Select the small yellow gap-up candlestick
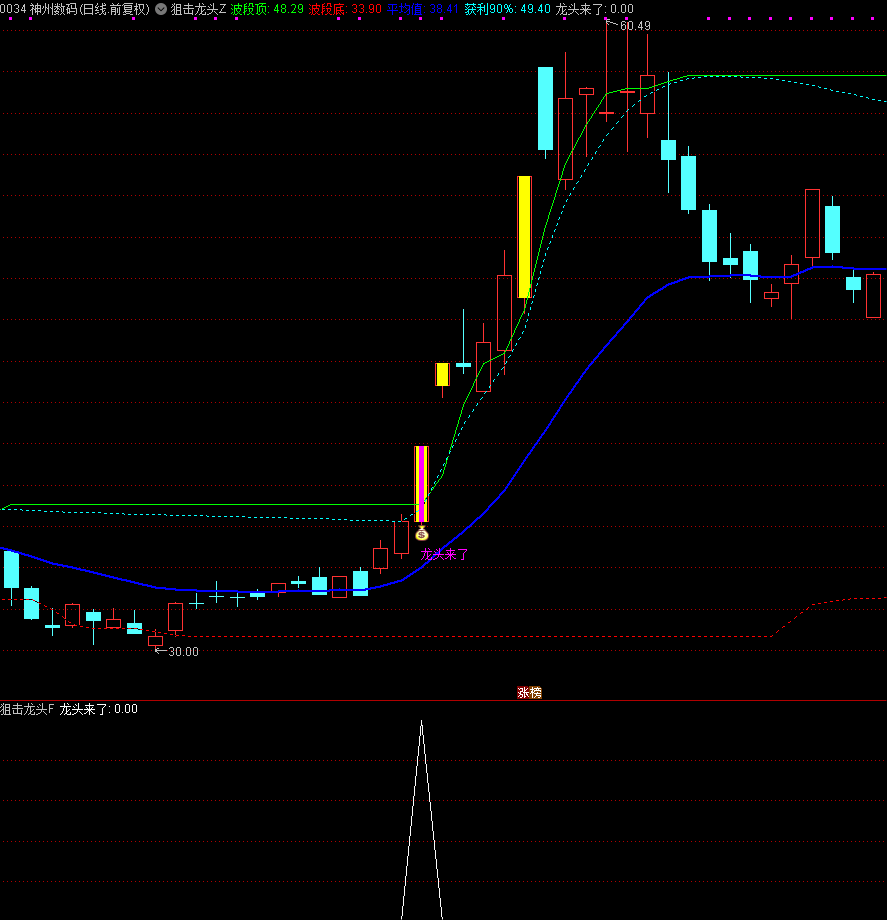Image resolution: width=887 pixels, height=920 pixels. point(442,374)
